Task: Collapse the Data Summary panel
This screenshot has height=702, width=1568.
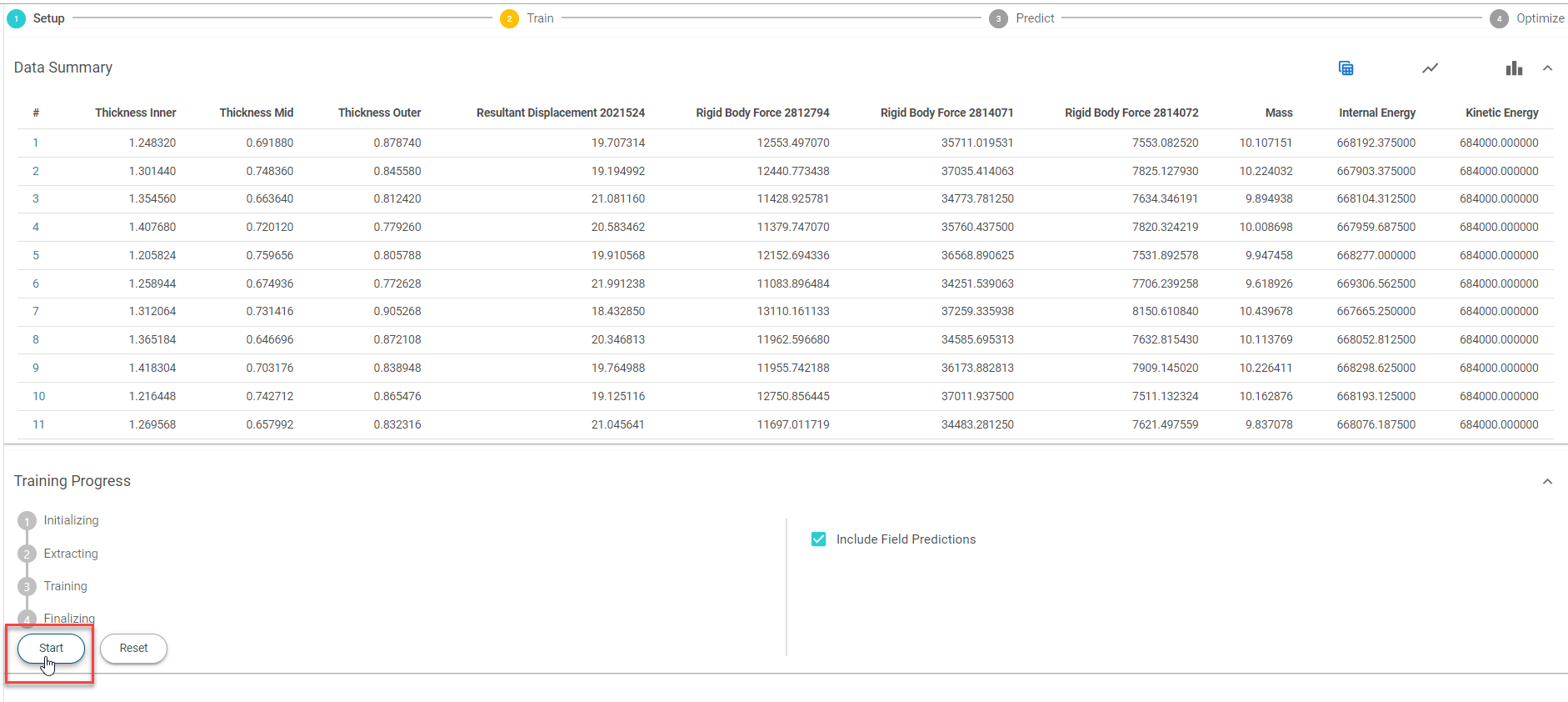Action: [1547, 68]
